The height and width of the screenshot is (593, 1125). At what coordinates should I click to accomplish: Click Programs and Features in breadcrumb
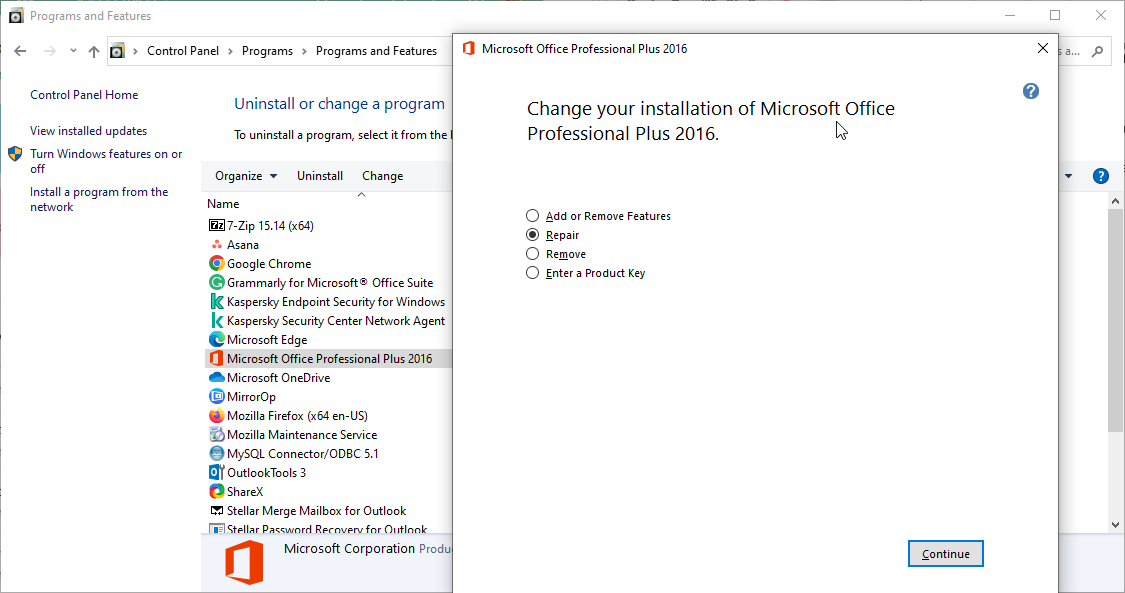(x=376, y=51)
